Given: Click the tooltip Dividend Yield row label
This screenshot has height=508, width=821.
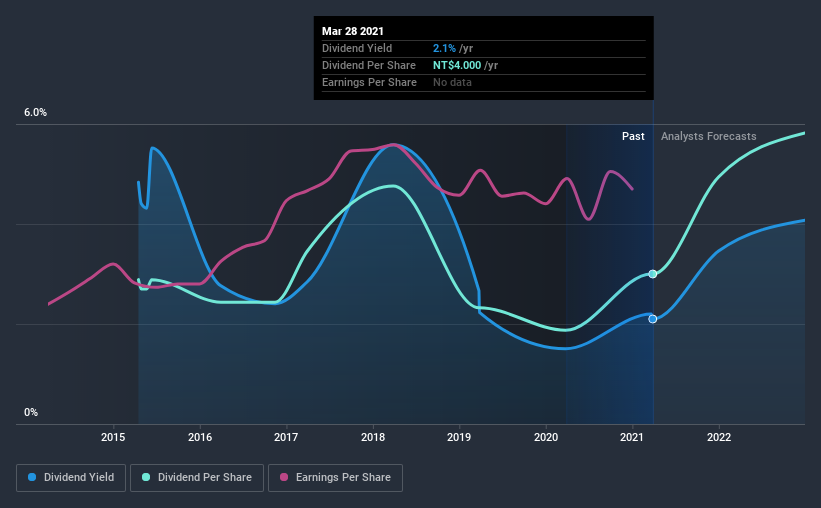Looking at the screenshot, I should pyautogui.click(x=357, y=48).
